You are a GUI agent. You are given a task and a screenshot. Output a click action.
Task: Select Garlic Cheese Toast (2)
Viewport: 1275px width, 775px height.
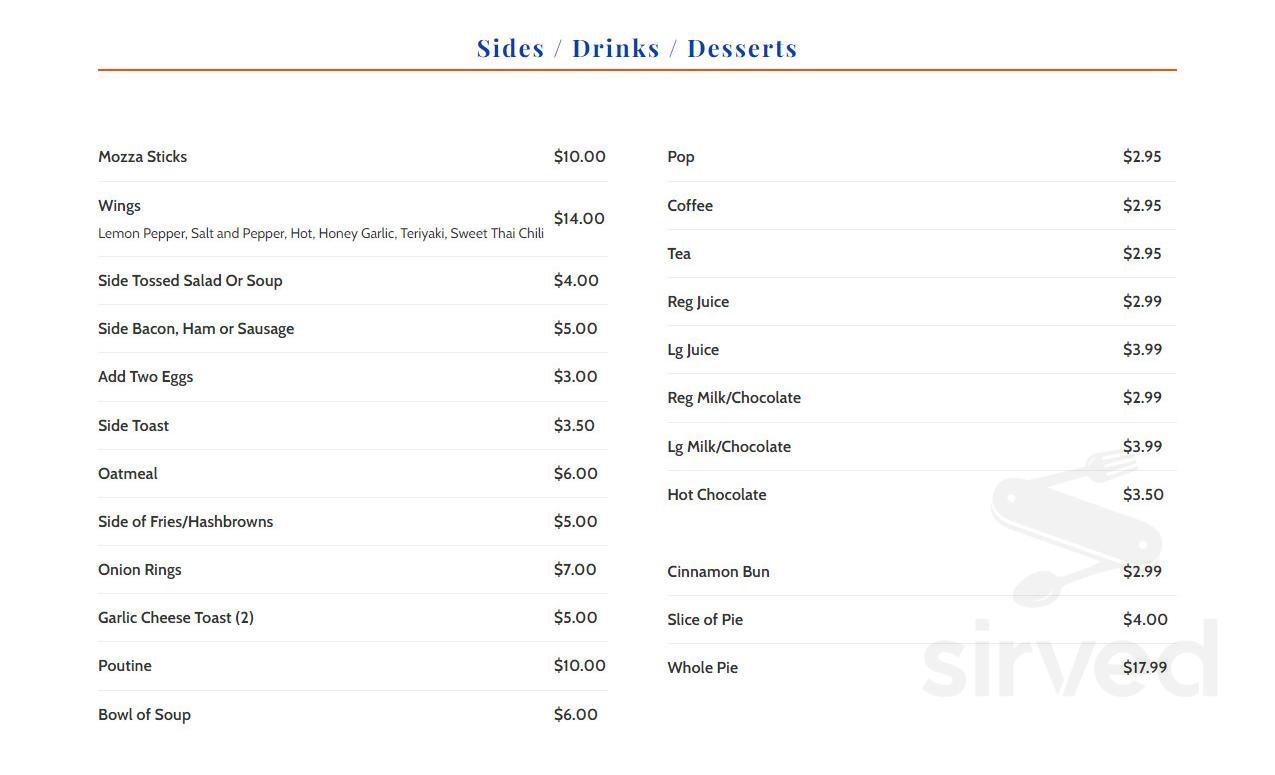176,617
